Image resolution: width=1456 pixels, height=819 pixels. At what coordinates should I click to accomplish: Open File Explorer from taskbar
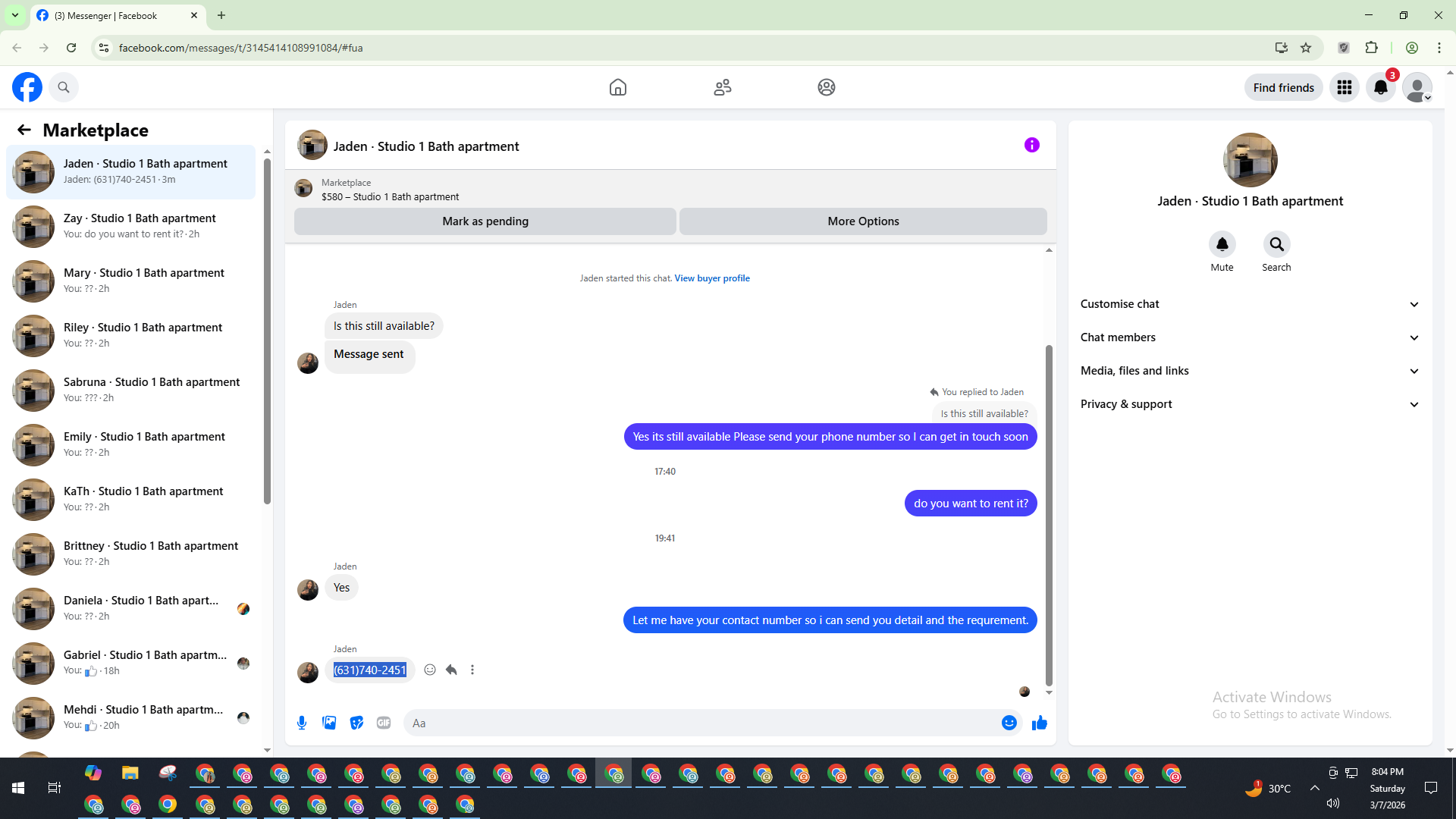coord(130,773)
